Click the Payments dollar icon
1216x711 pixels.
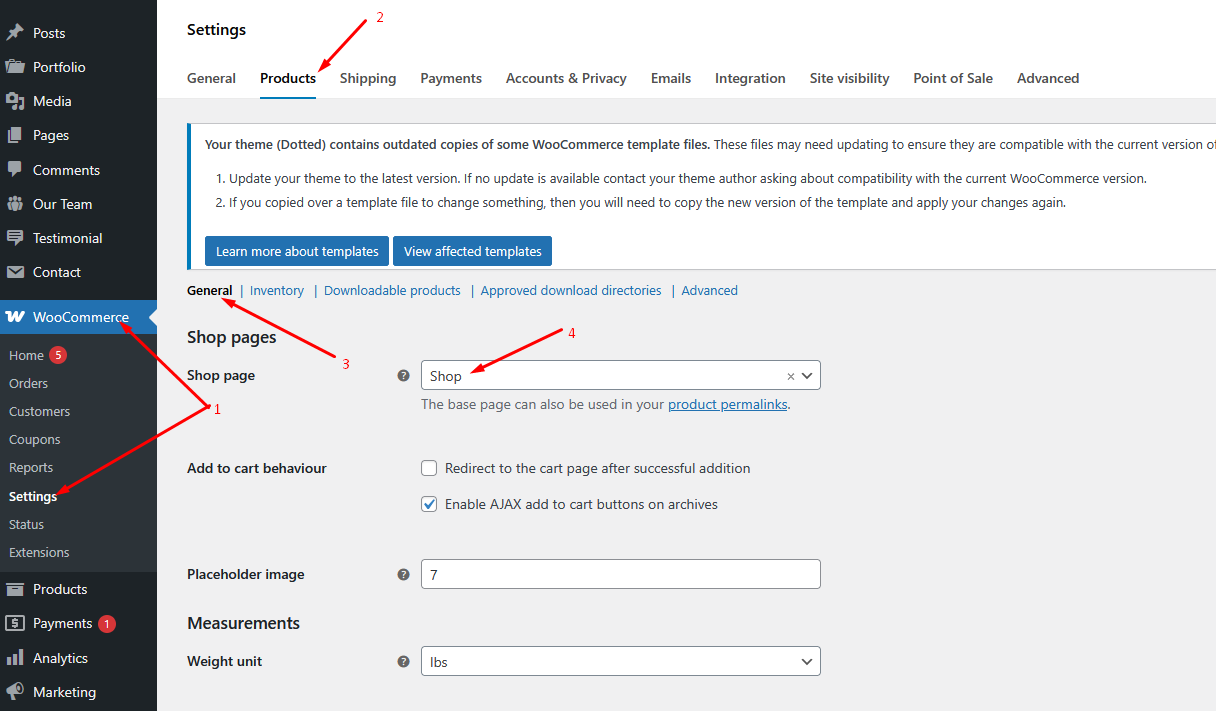pyautogui.click(x=15, y=623)
